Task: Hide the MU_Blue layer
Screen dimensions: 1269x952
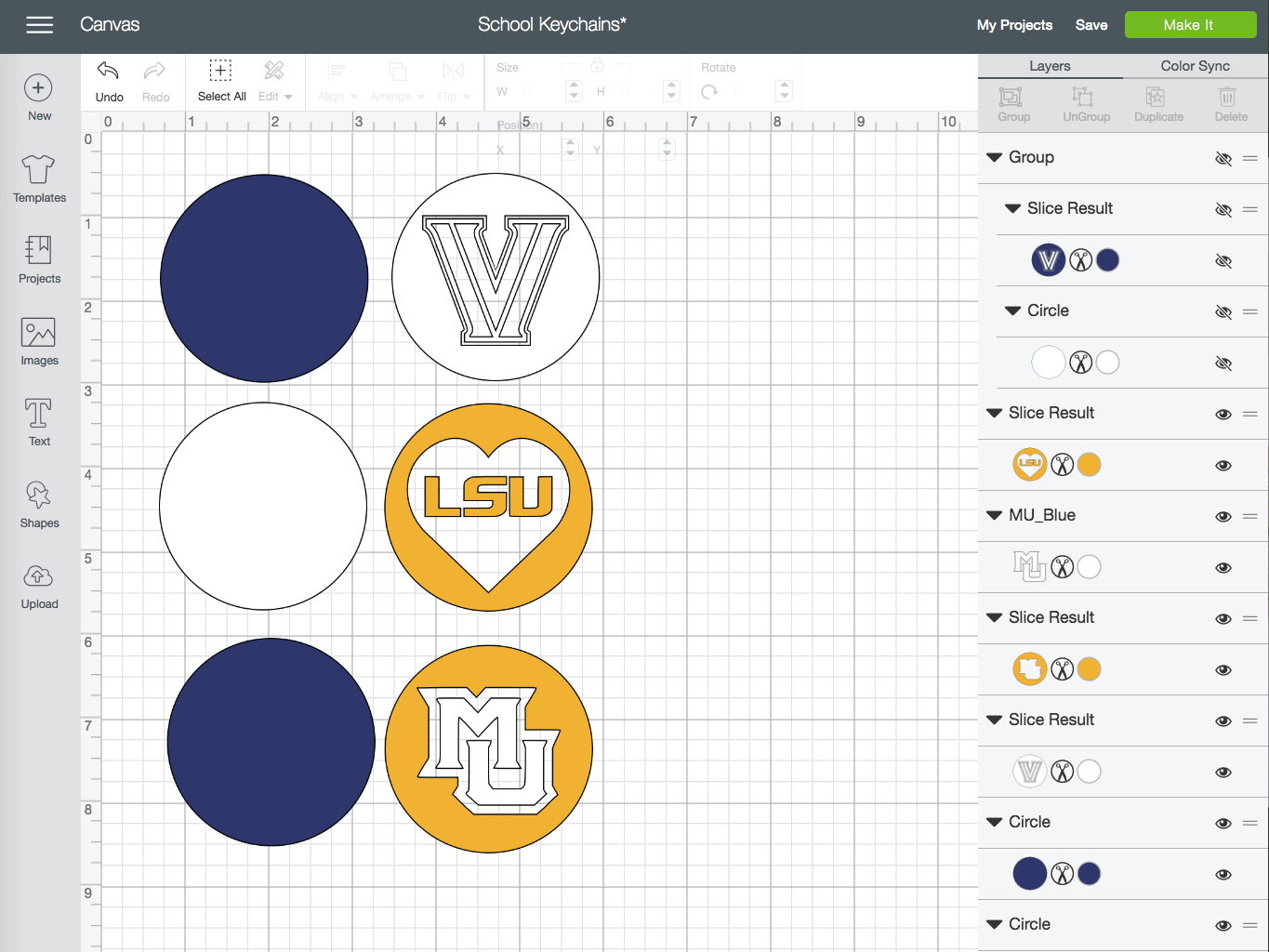Action: [1223, 517]
